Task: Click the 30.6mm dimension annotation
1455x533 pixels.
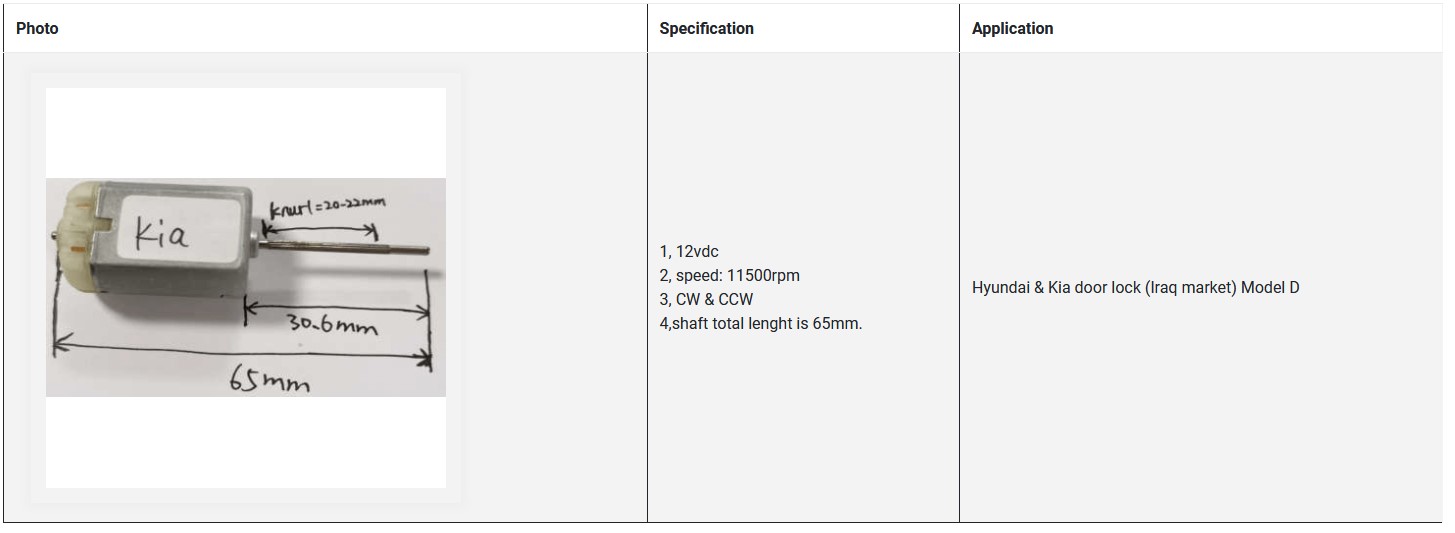Action: 334,324
